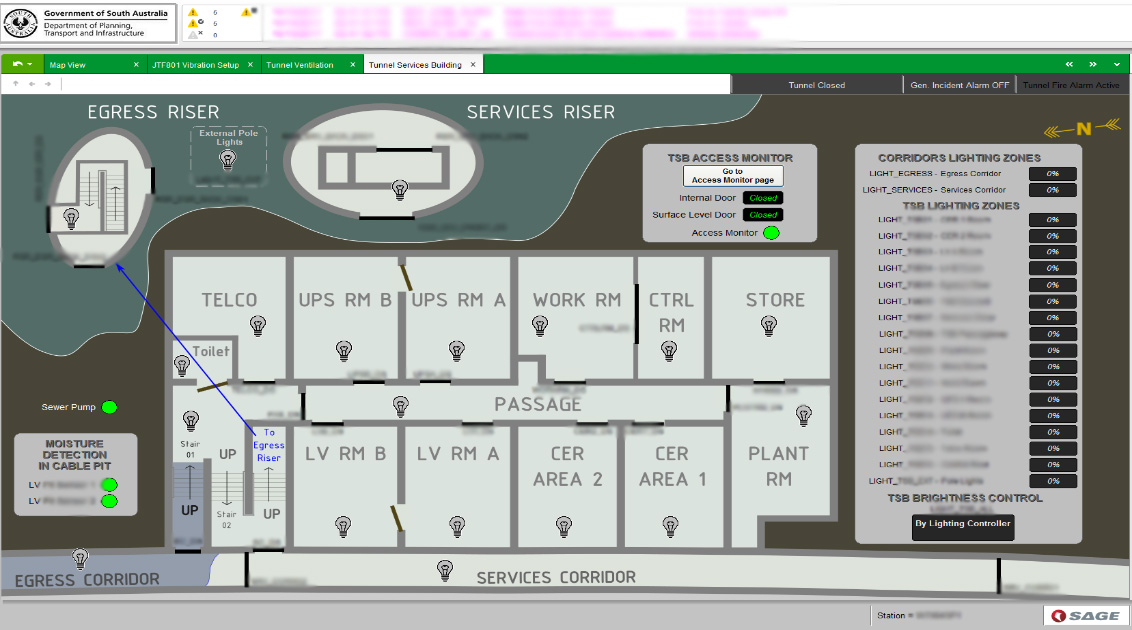
Task: Click the Services Corridor light bulb
Action: pyautogui.click(x=445, y=570)
